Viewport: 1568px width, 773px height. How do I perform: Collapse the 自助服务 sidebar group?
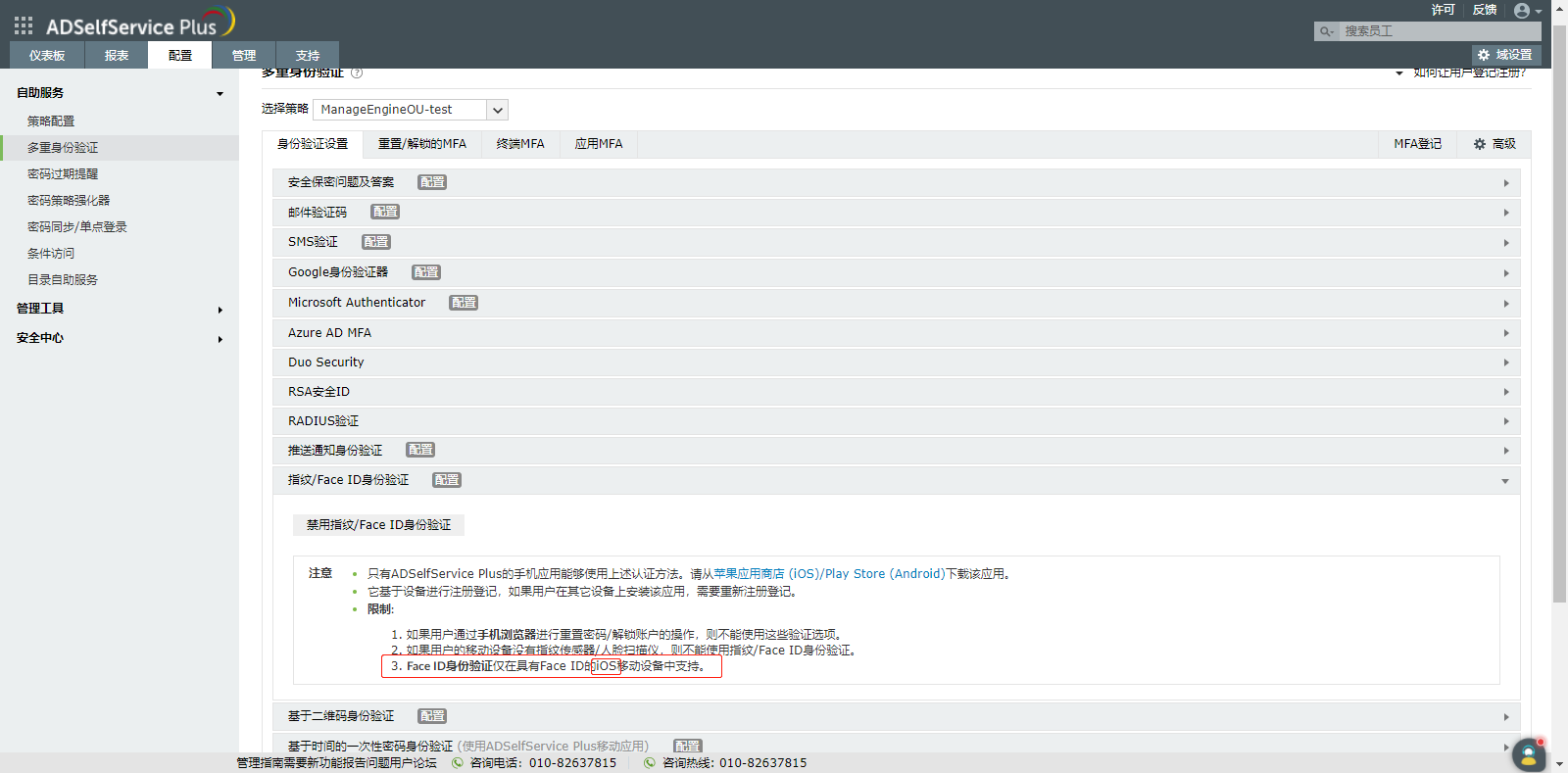pos(120,93)
